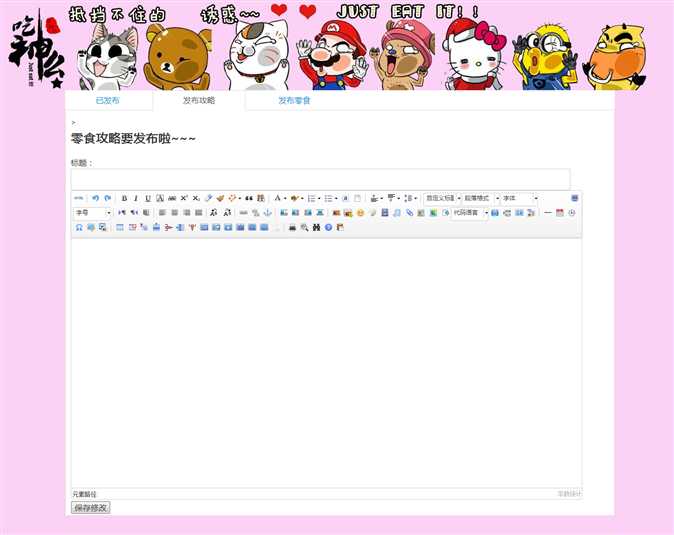Apply the background highlight color
This screenshot has height=535, width=674.
coord(294,198)
